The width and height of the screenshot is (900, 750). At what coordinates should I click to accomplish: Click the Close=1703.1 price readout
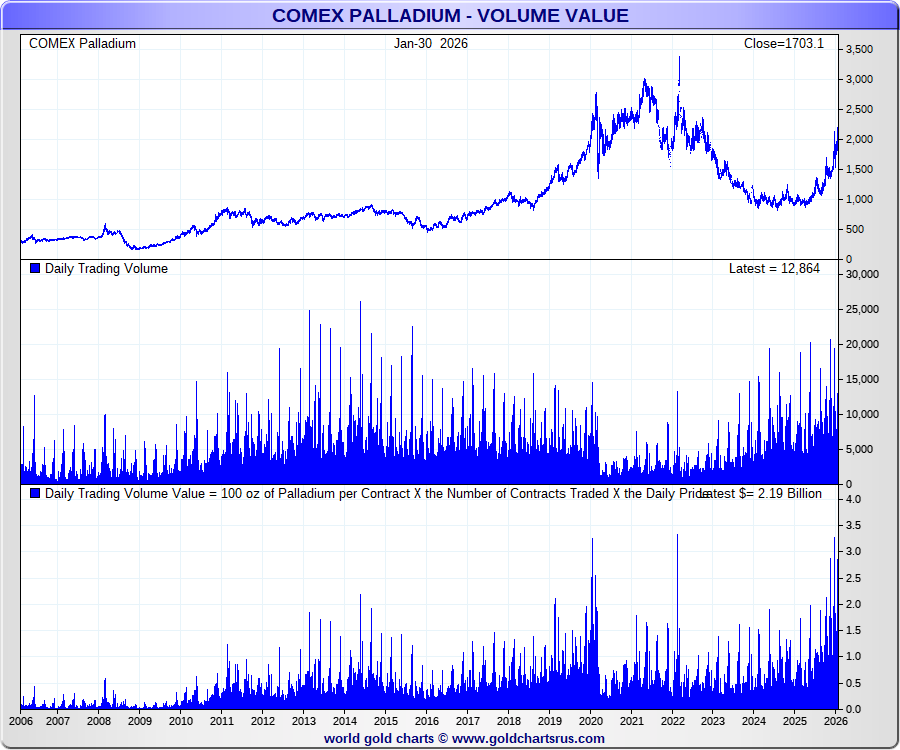[x=783, y=44]
